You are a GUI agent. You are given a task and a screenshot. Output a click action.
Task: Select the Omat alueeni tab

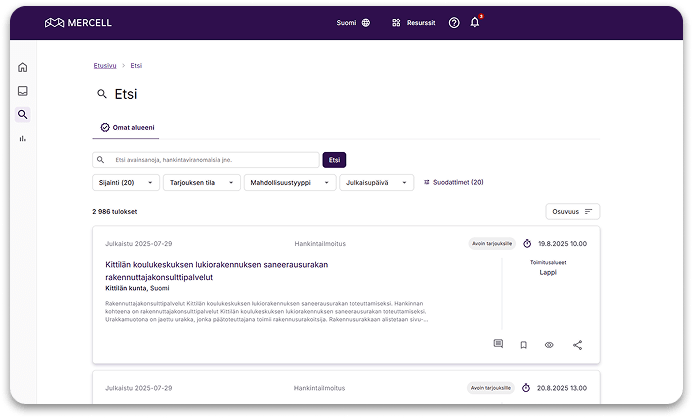point(127,127)
